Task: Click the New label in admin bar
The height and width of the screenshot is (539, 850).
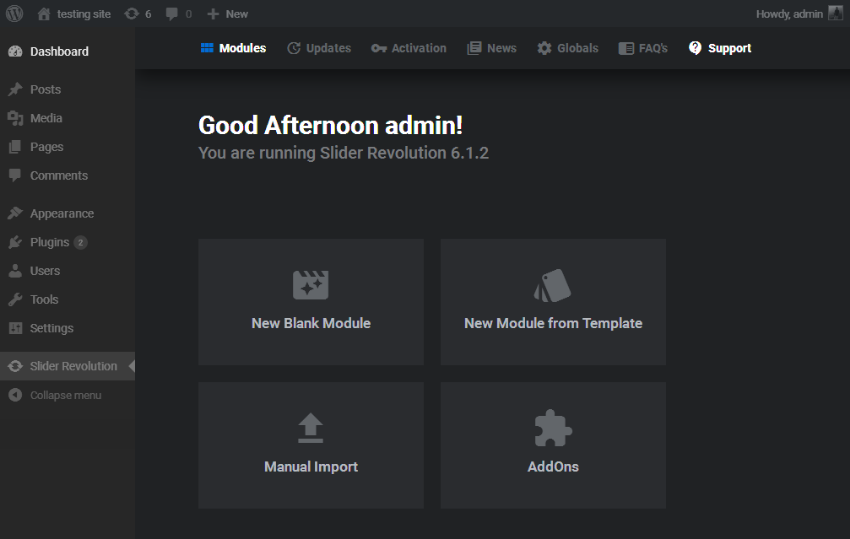Action: 237,14
